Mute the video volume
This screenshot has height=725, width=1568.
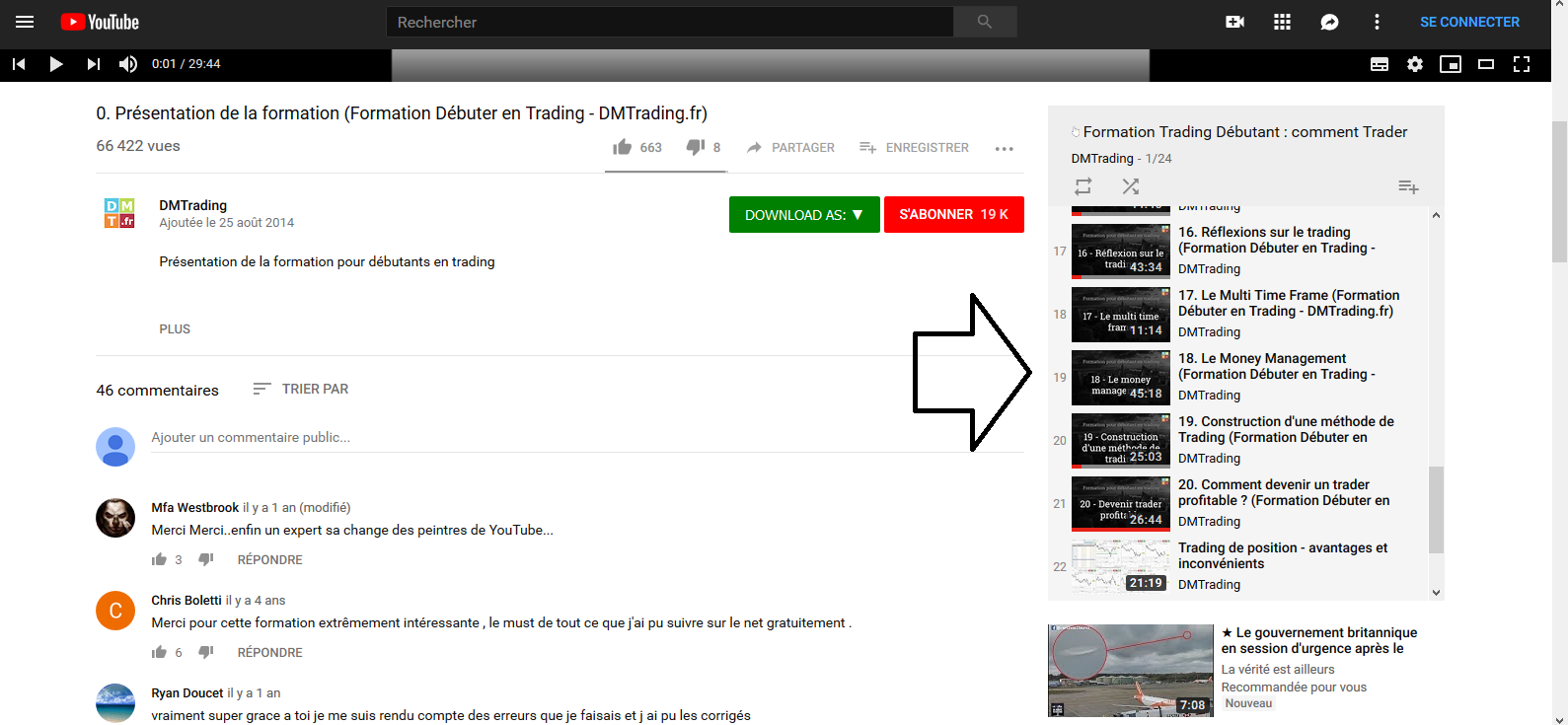[128, 64]
